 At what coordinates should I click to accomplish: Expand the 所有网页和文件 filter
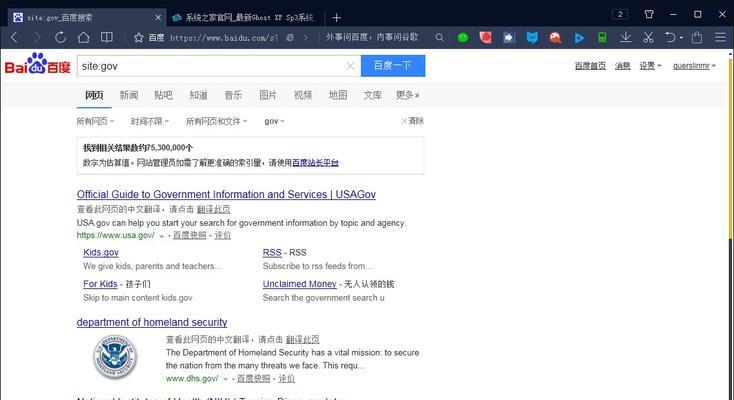216,121
